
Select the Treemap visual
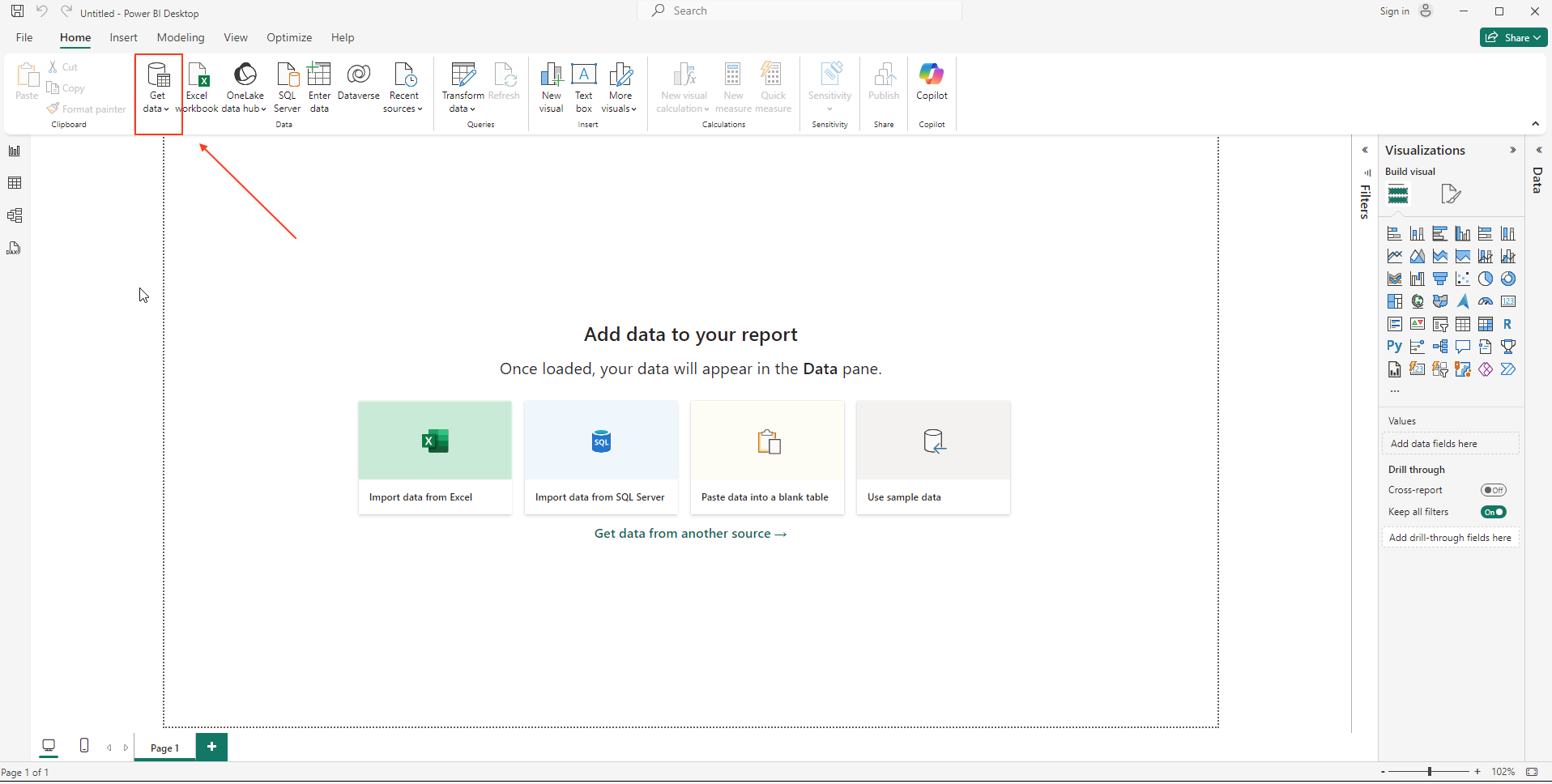(1395, 300)
